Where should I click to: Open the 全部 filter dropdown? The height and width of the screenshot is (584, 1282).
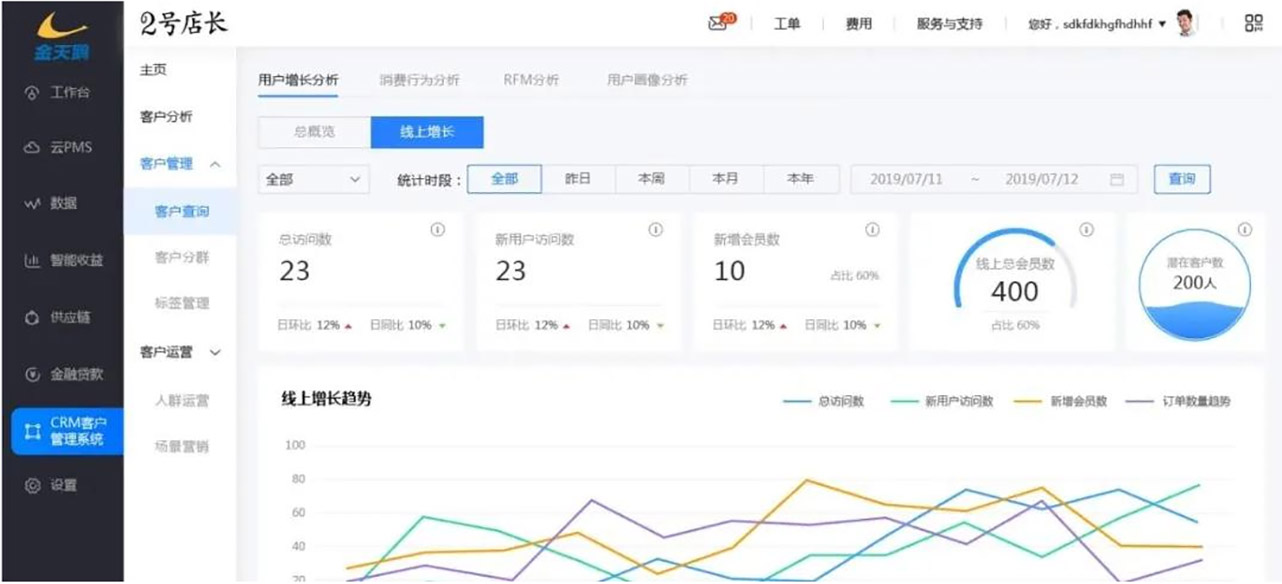313,180
